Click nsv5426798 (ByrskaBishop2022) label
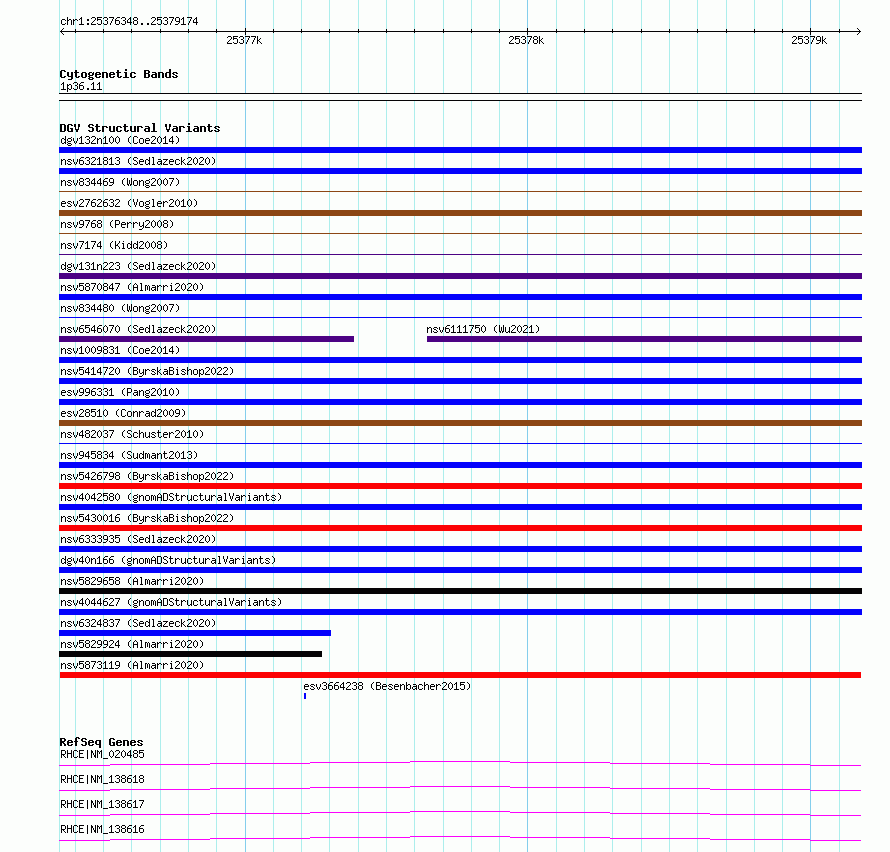The height and width of the screenshot is (852, 890). click(x=147, y=476)
